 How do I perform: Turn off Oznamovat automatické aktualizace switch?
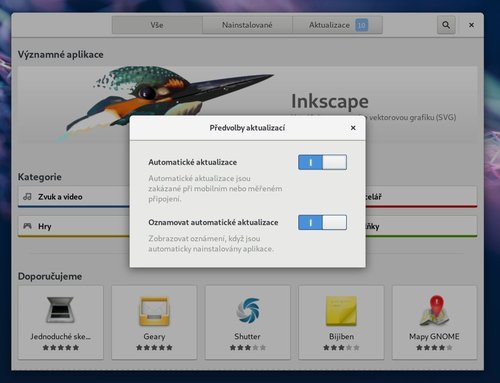(x=322, y=222)
